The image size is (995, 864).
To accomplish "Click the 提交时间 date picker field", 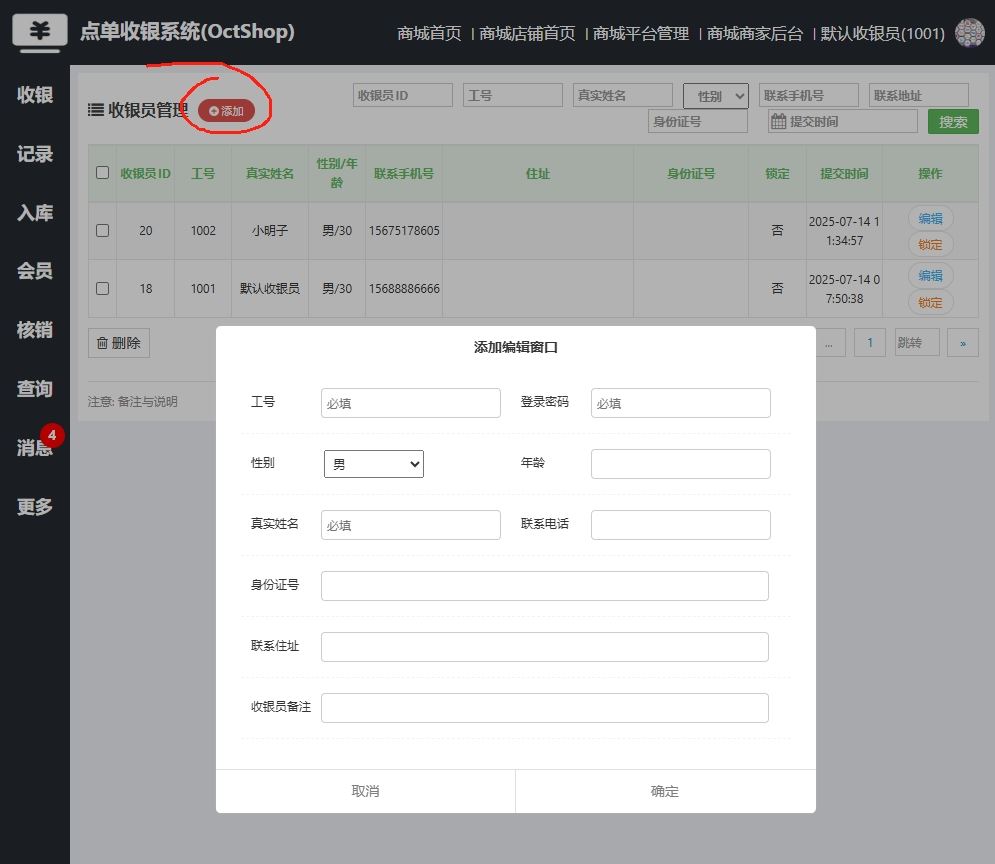I will tap(843, 121).
